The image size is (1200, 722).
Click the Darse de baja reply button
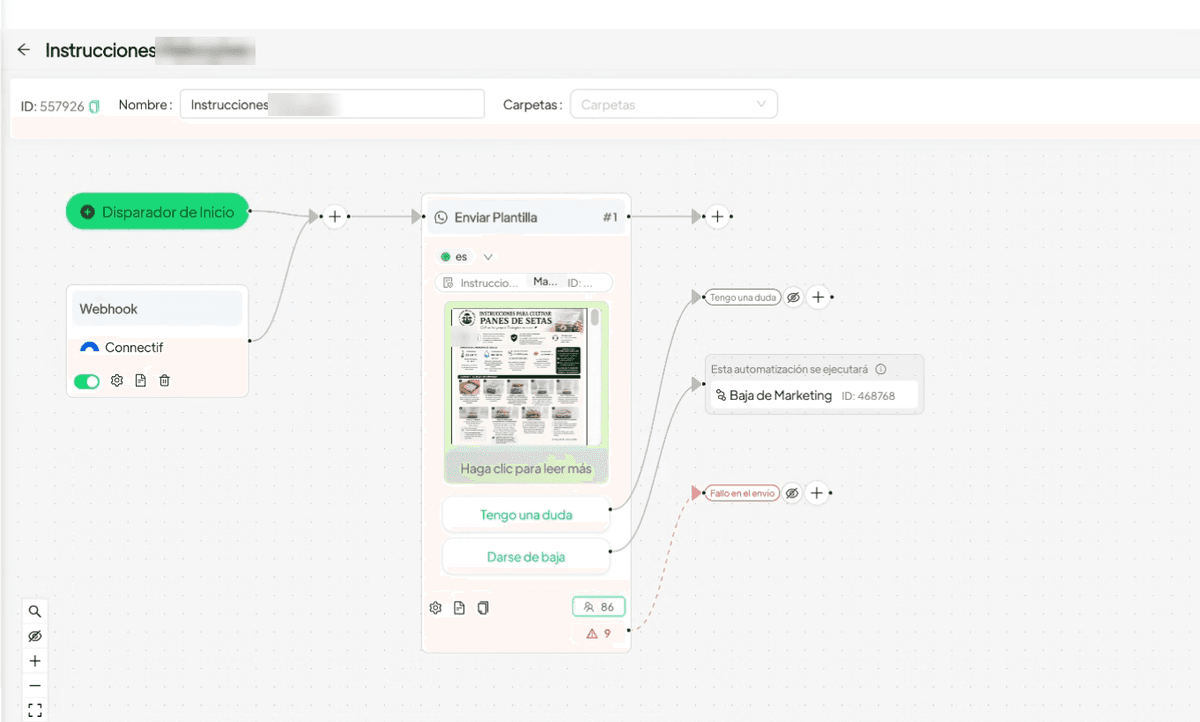(x=526, y=557)
